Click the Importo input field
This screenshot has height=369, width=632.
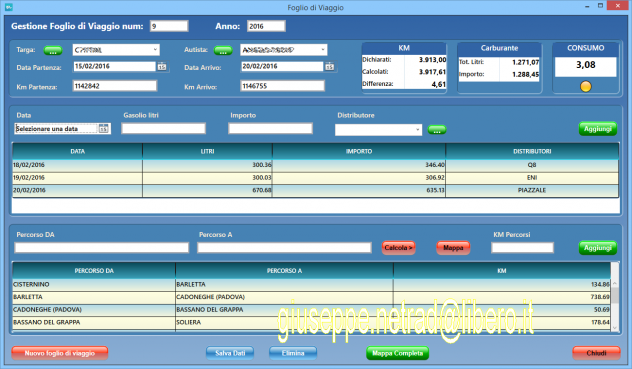[270, 129]
